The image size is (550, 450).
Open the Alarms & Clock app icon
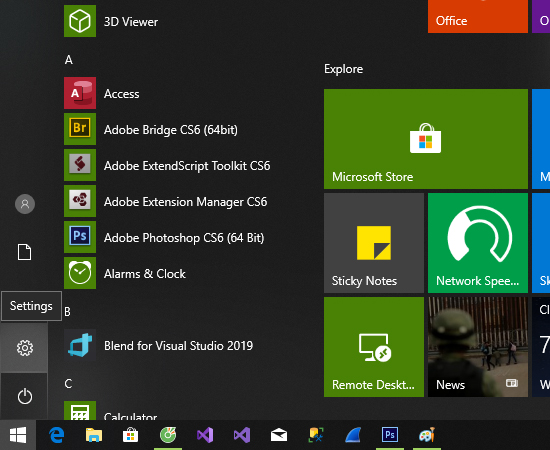[80, 273]
